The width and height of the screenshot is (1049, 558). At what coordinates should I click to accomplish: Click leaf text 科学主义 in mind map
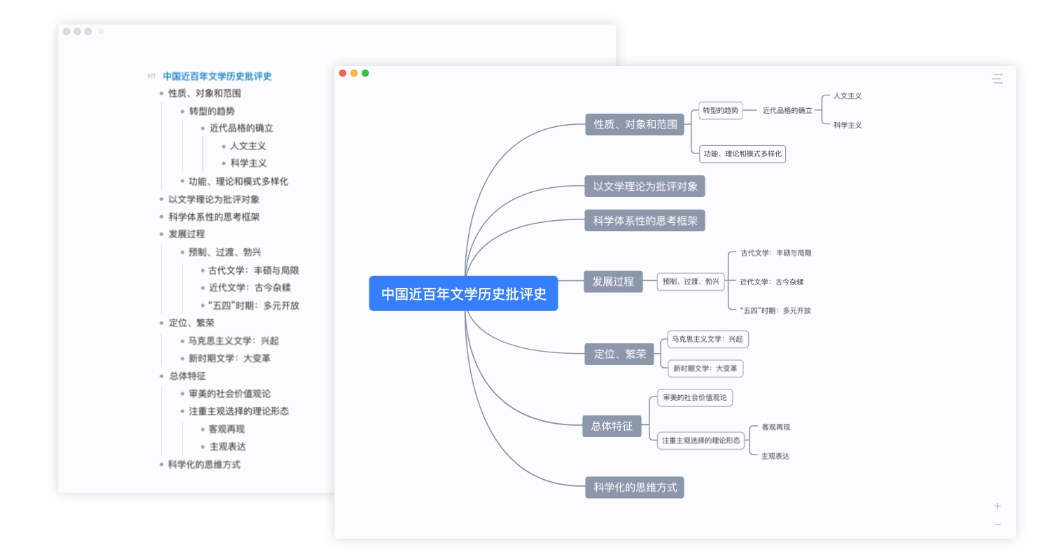tap(847, 125)
